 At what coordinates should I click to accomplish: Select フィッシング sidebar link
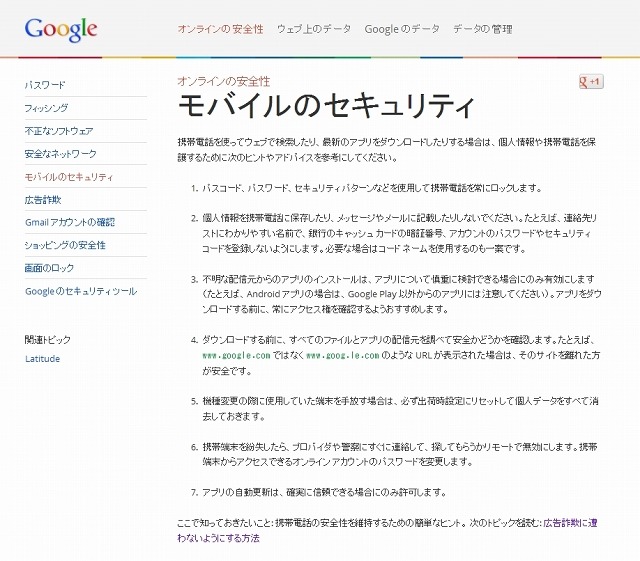(47, 108)
